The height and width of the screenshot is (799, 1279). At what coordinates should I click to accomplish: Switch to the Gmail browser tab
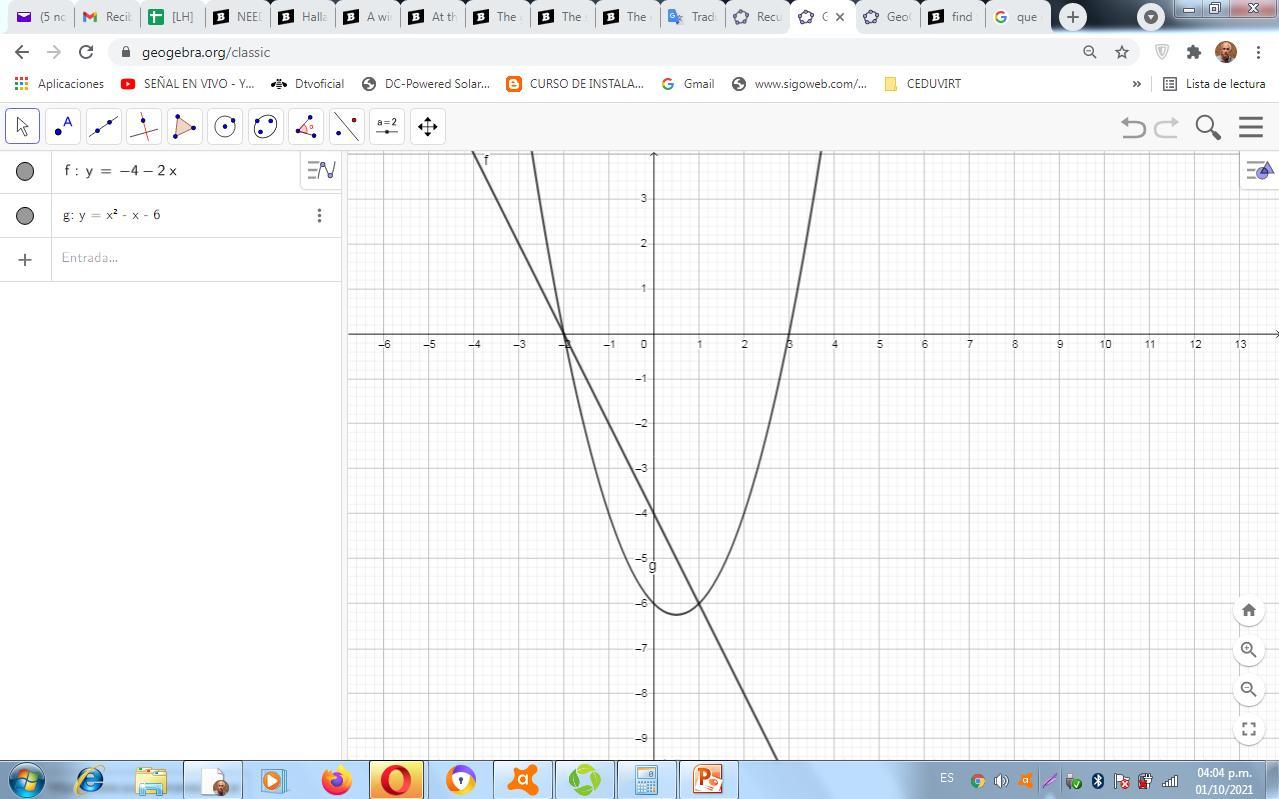tap(106, 17)
